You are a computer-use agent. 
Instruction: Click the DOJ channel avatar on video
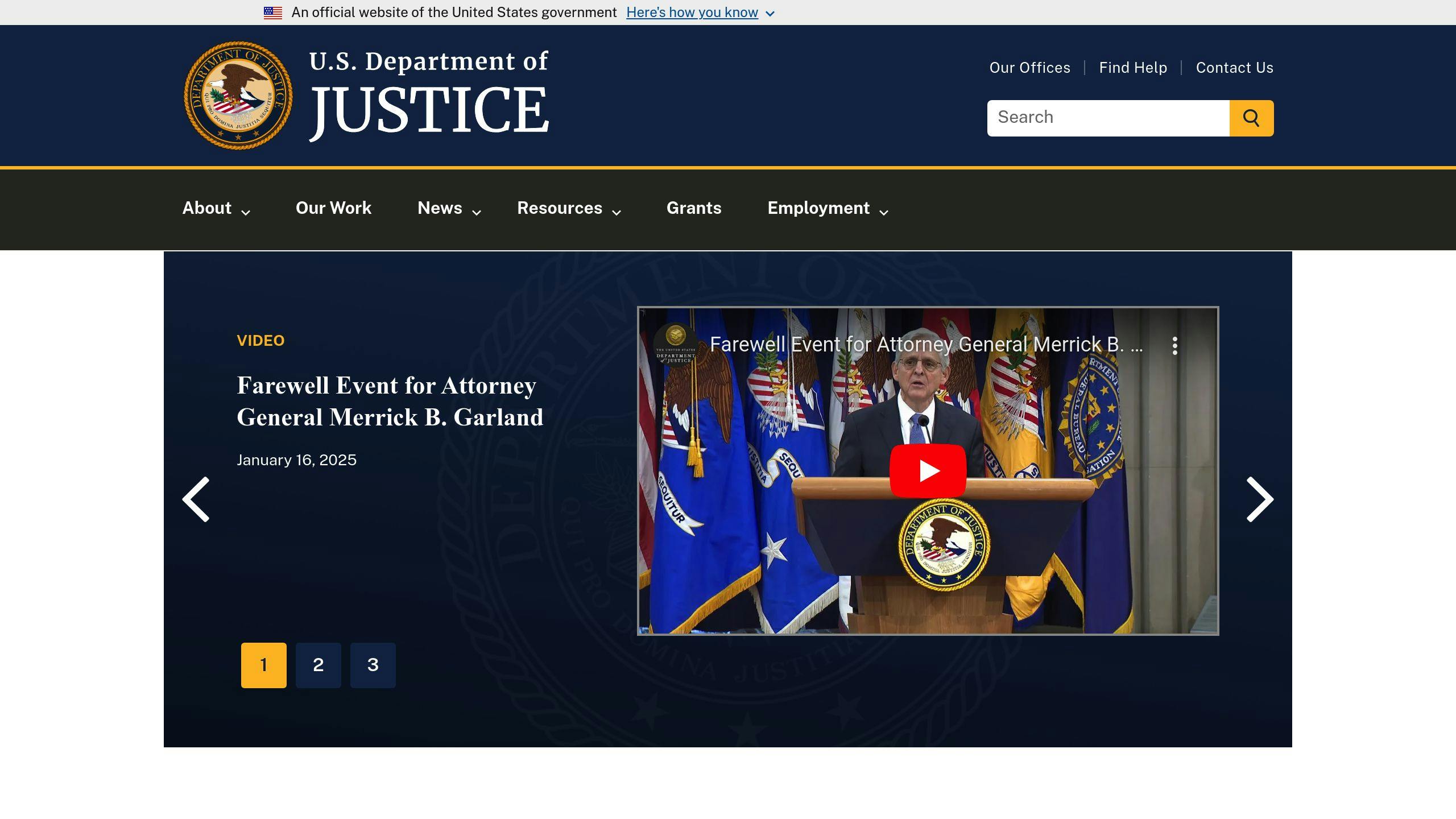click(x=675, y=344)
